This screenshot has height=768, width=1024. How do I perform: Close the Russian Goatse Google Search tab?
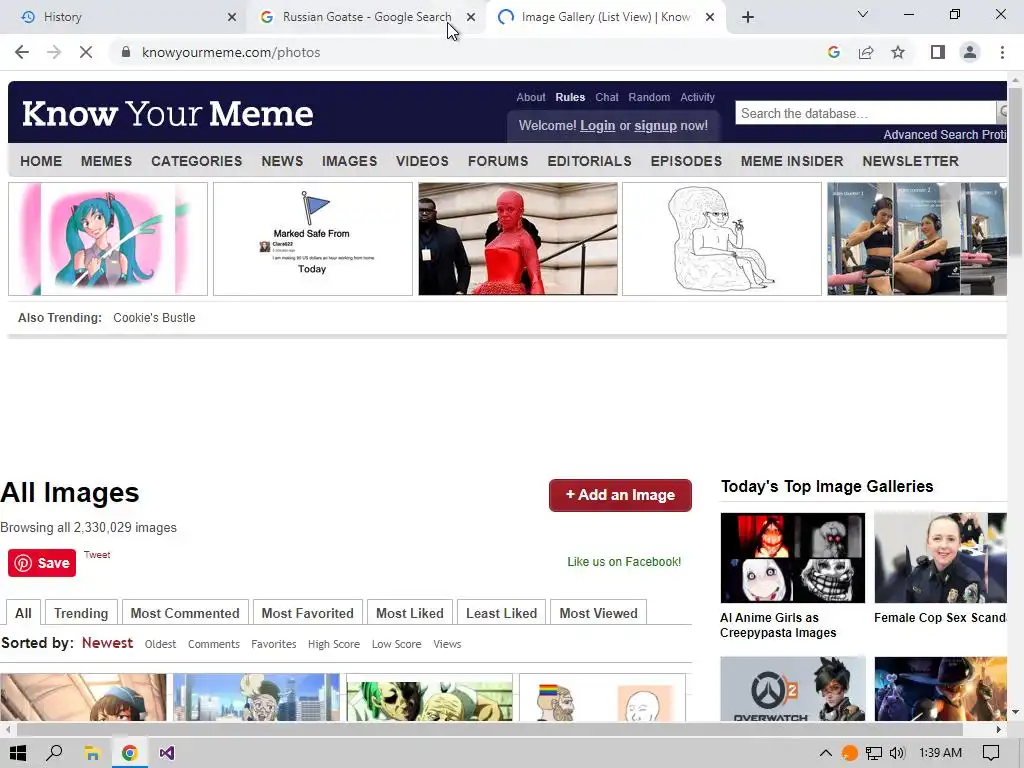click(471, 17)
